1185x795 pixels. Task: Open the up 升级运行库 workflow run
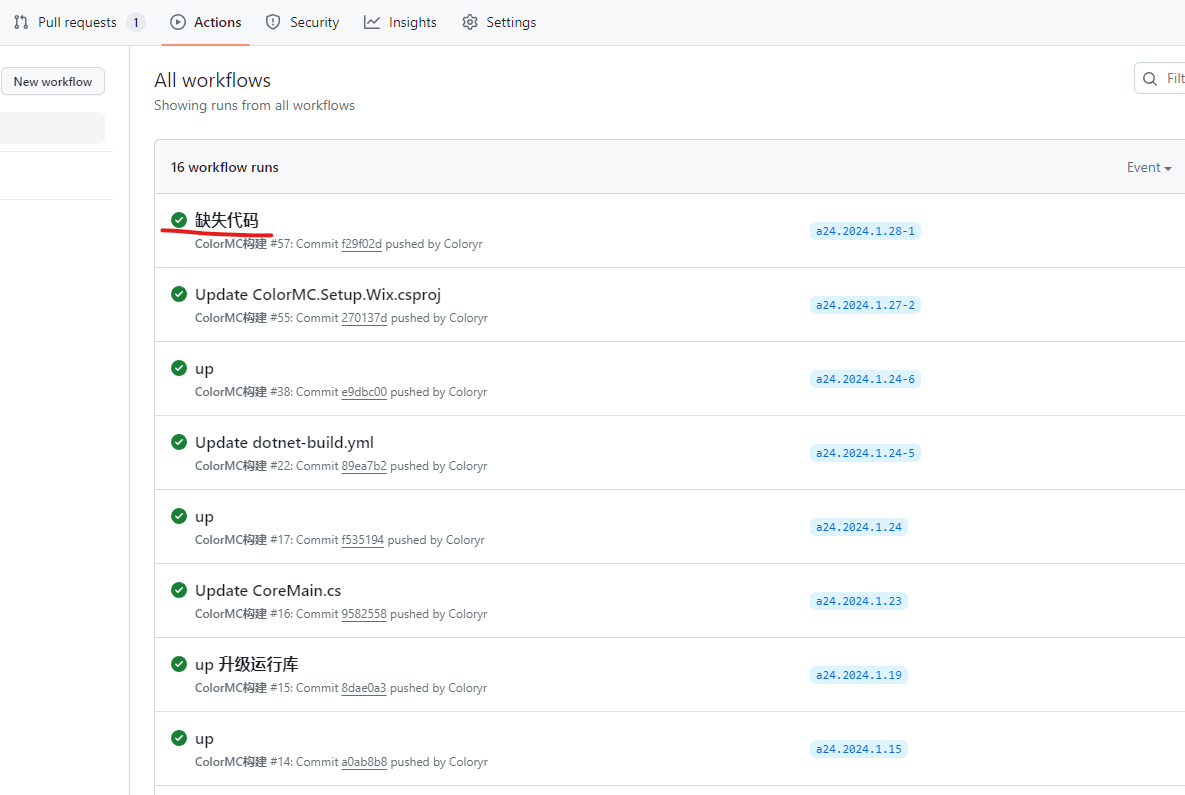pyautogui.click(x=246, y=664)
